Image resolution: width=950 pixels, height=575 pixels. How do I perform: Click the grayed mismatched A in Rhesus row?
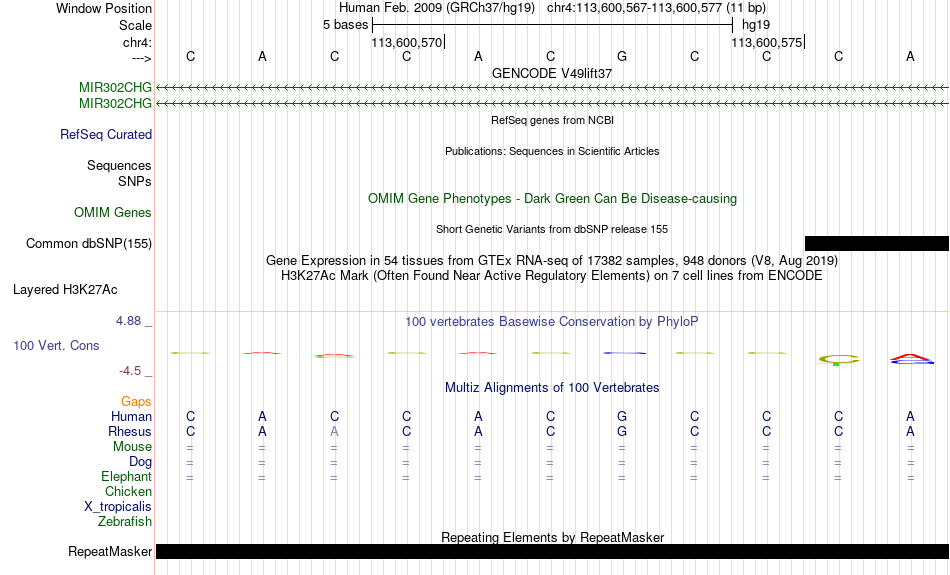coord(334,431)
